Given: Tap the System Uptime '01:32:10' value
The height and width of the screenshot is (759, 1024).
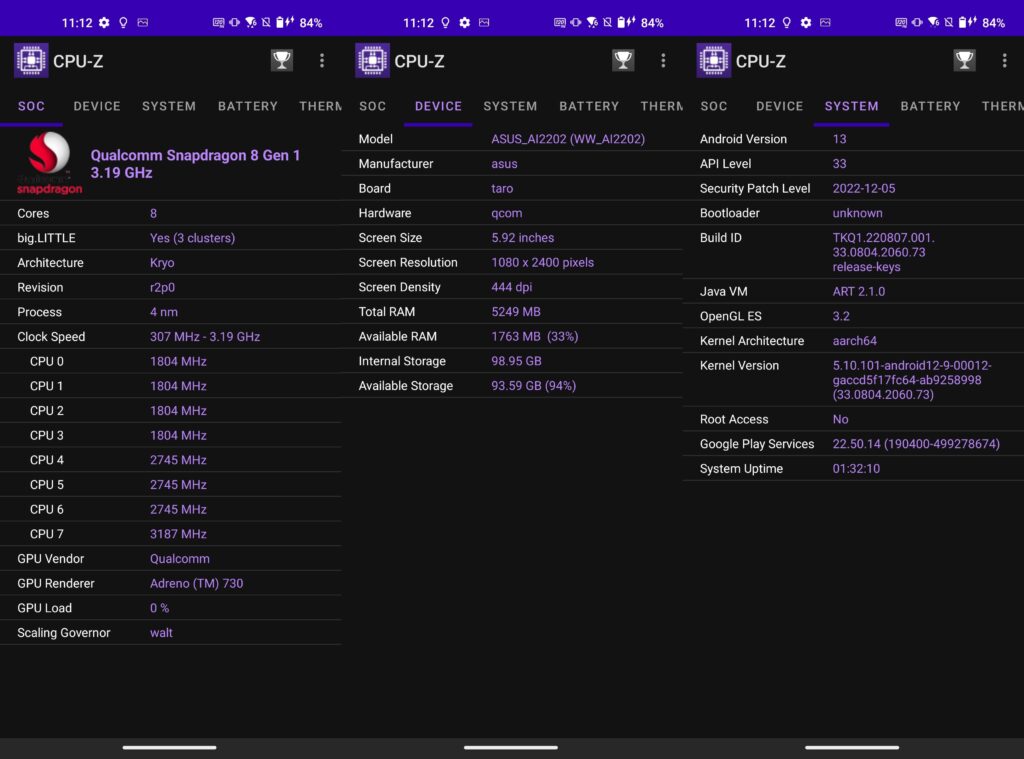Looking at the screenshot, I should 856,469.
